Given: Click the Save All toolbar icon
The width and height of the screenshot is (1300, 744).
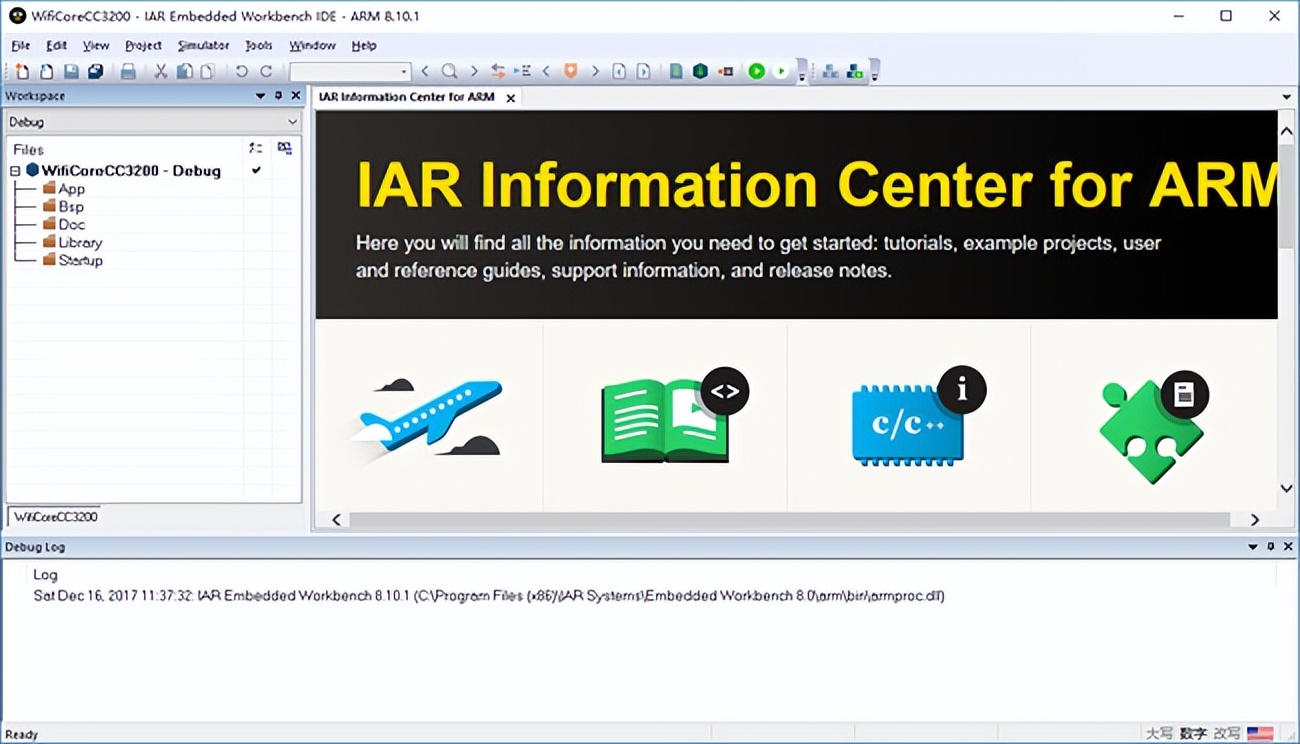Looking at the screenshot, I should (x=96, y=71).
